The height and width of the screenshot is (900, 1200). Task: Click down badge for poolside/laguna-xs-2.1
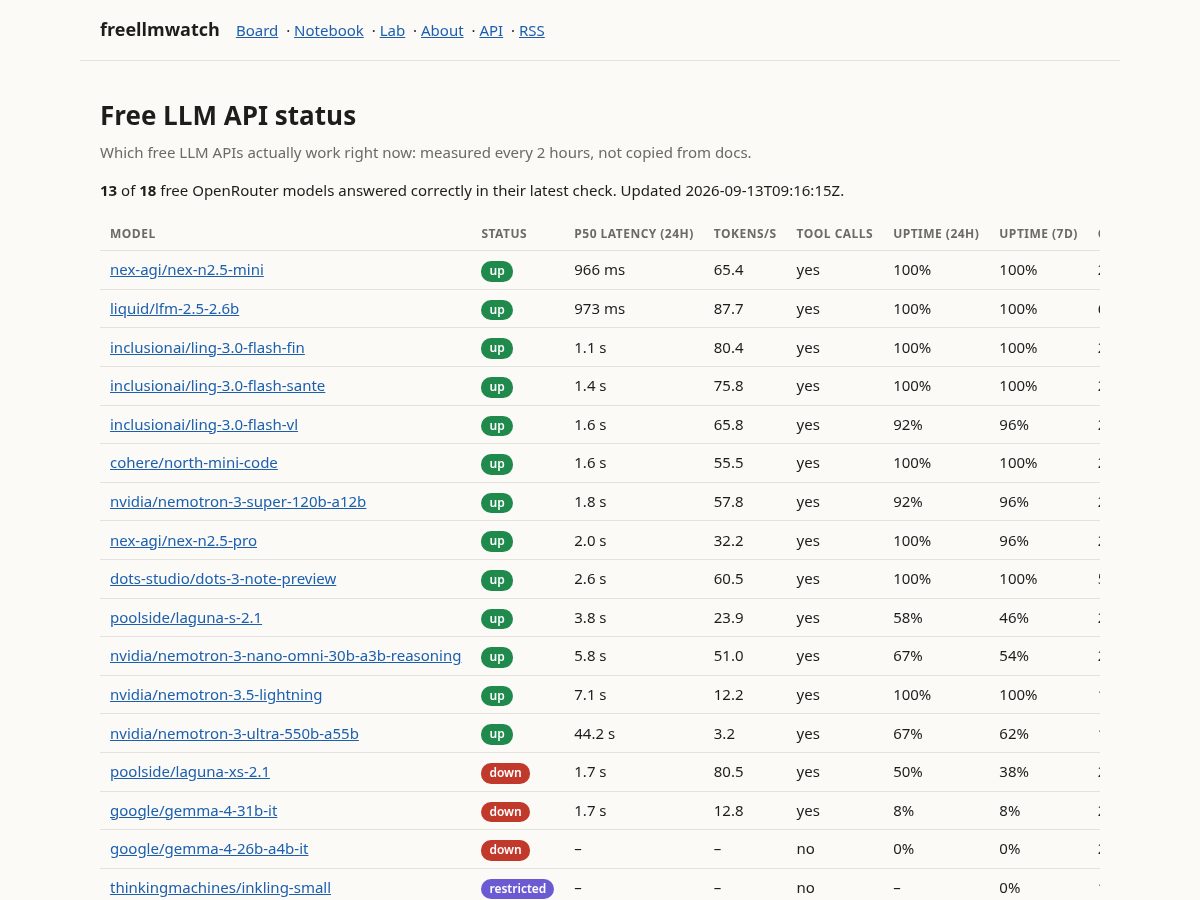click(x=505, y=773)
